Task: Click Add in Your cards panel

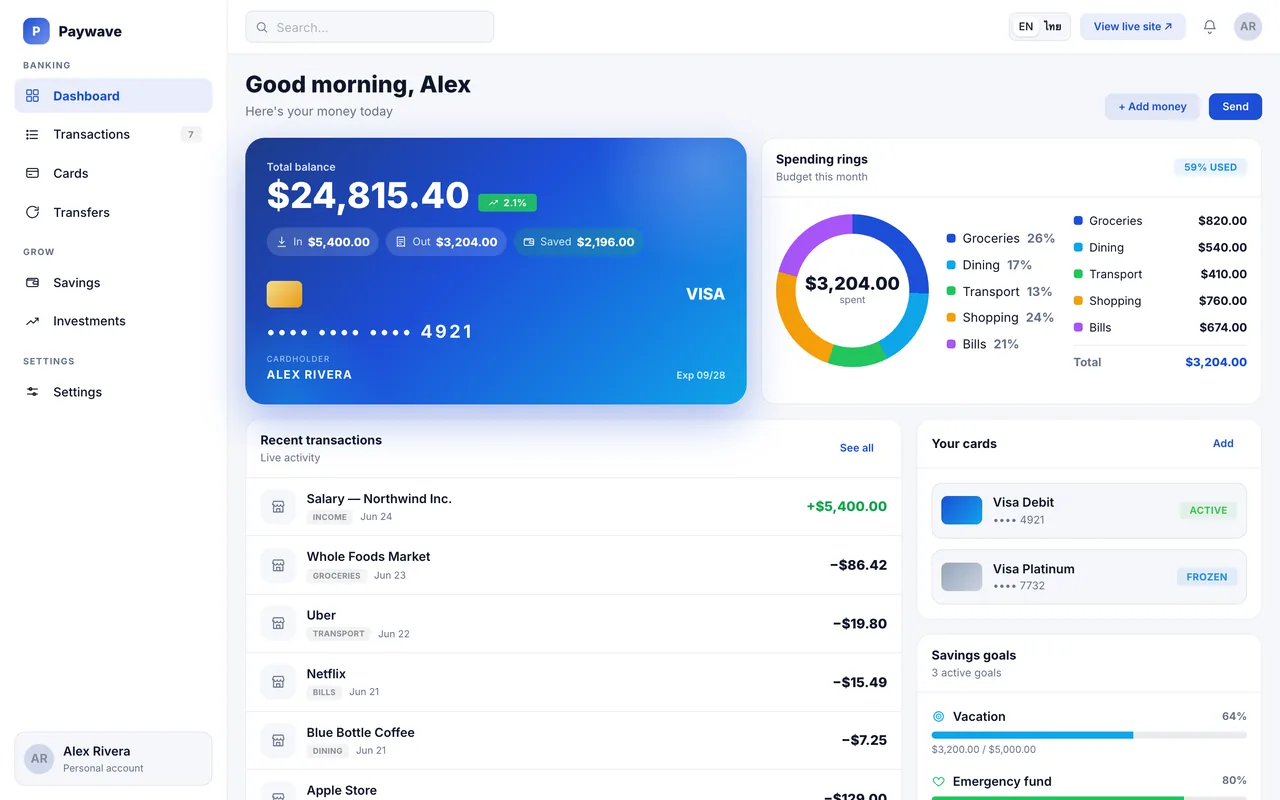Action: pos(1223,443)
